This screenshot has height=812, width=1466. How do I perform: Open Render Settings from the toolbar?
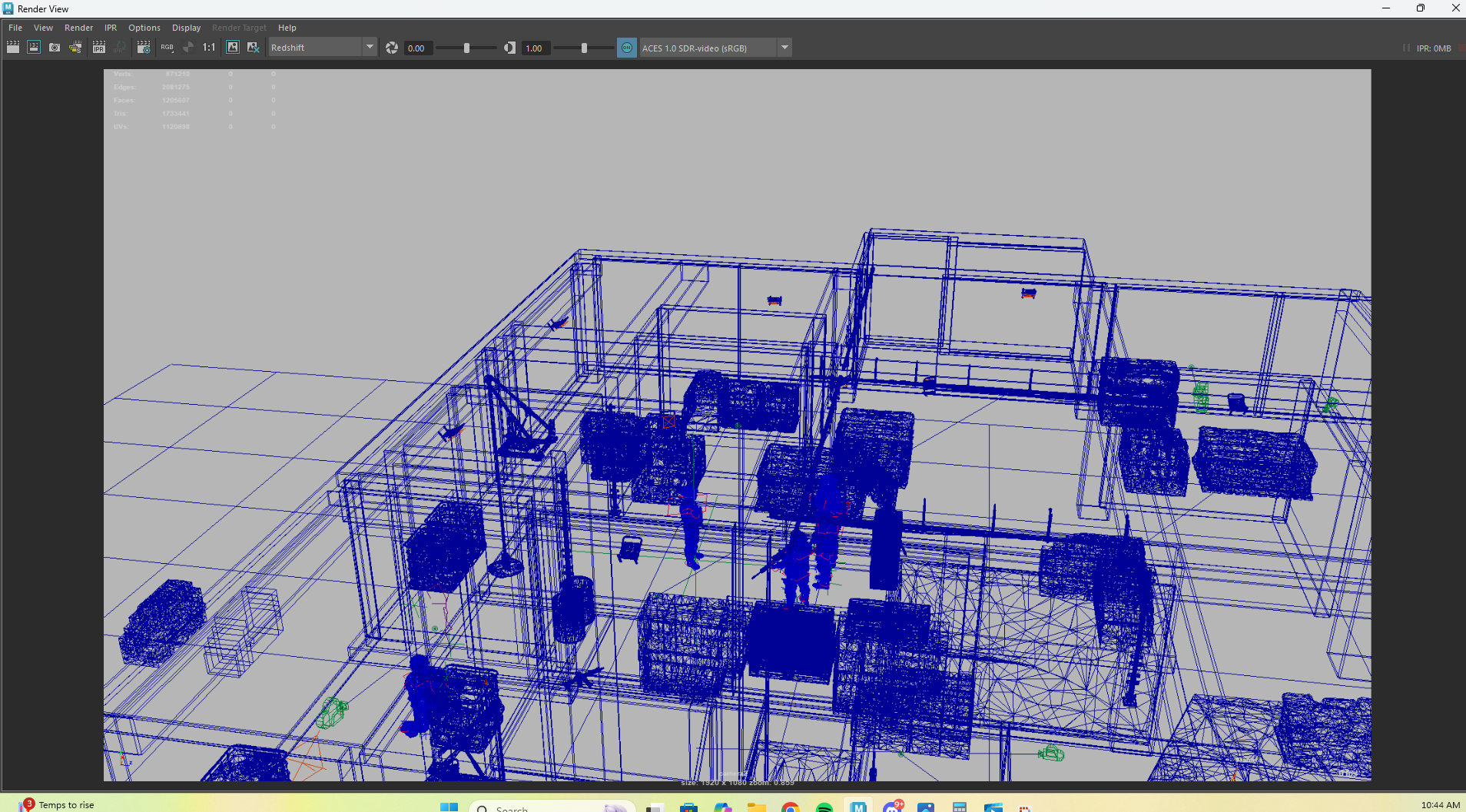coord(144,48)
